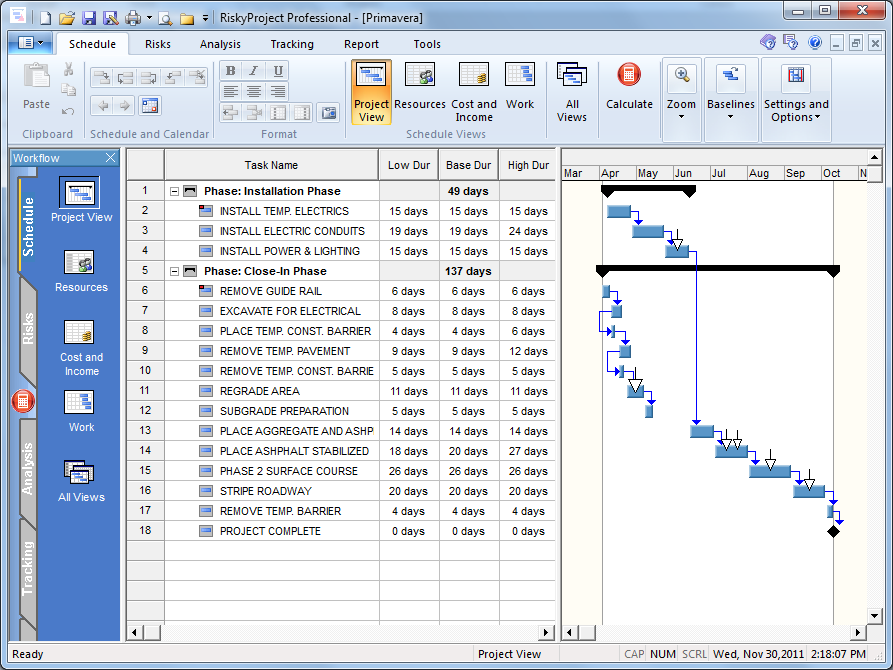Open Resources view from the ribbon
This screenshot has width=893, height=670.
coord(420,87)
